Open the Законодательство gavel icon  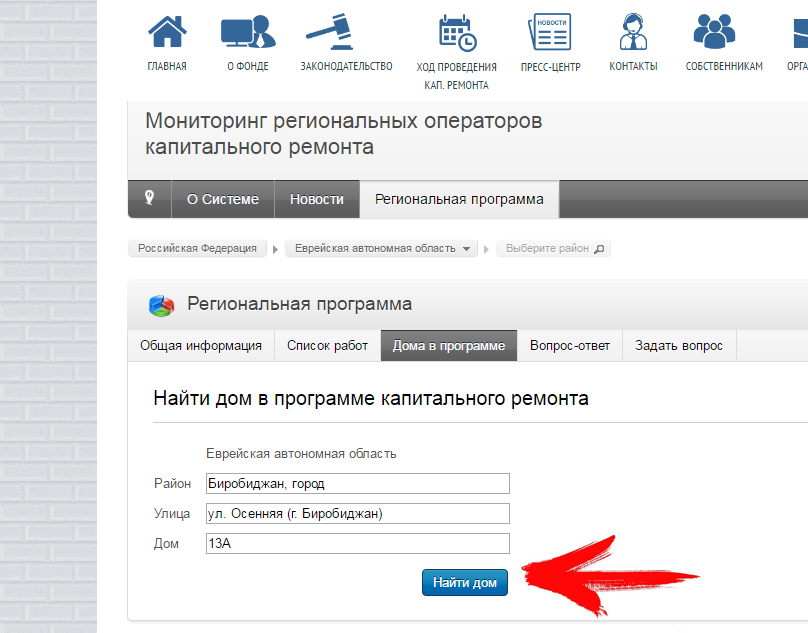click(330, 32)
